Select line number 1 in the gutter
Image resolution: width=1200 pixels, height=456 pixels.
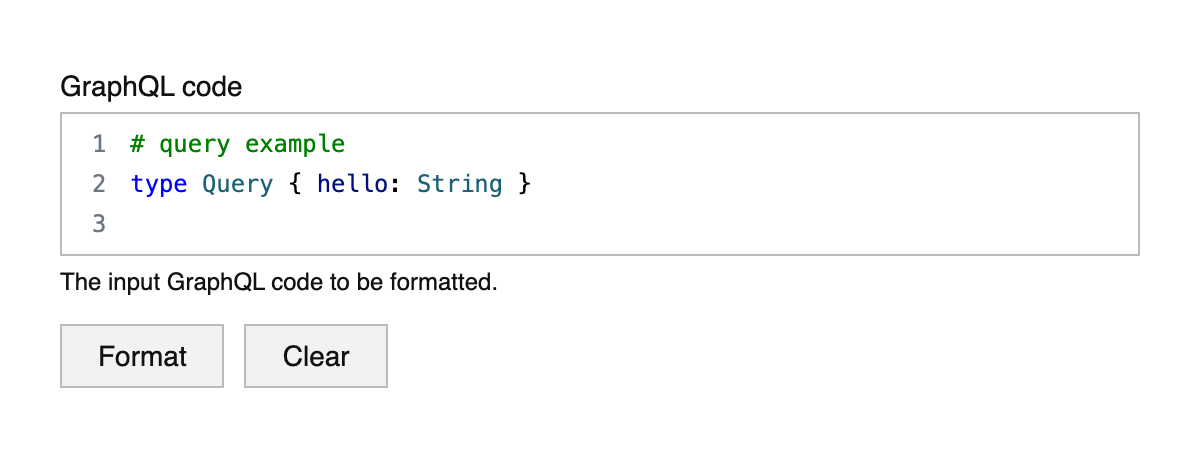pyautogui.click(x=99, y=144)
